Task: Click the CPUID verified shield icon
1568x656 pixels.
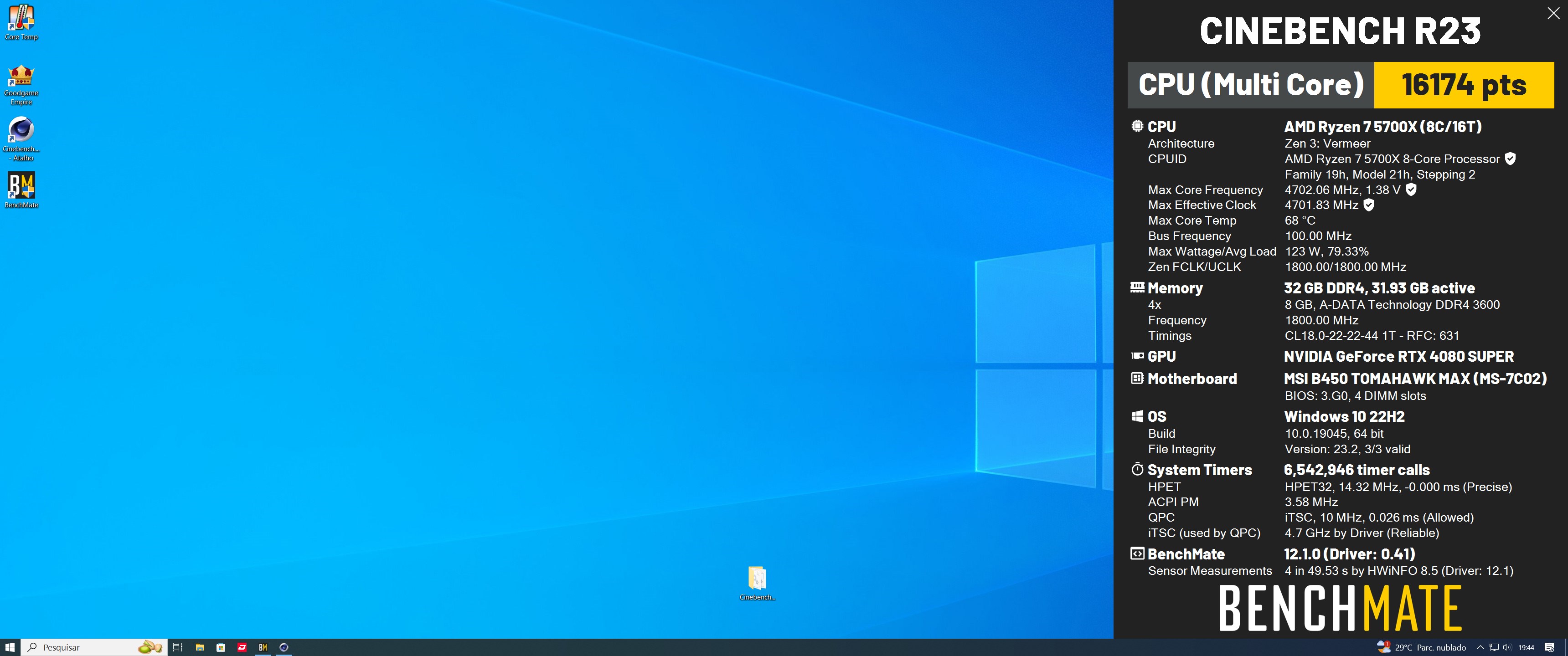Action: pos(1510,158)
